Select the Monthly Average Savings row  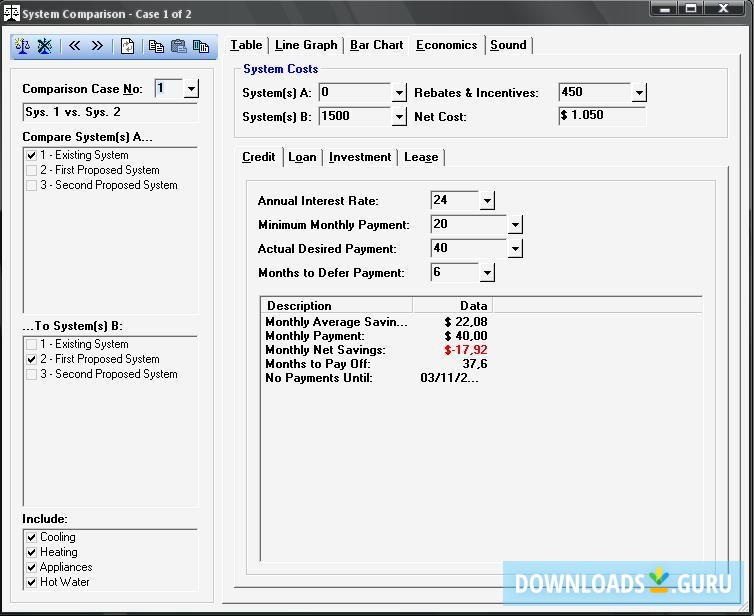pos(376,322)
